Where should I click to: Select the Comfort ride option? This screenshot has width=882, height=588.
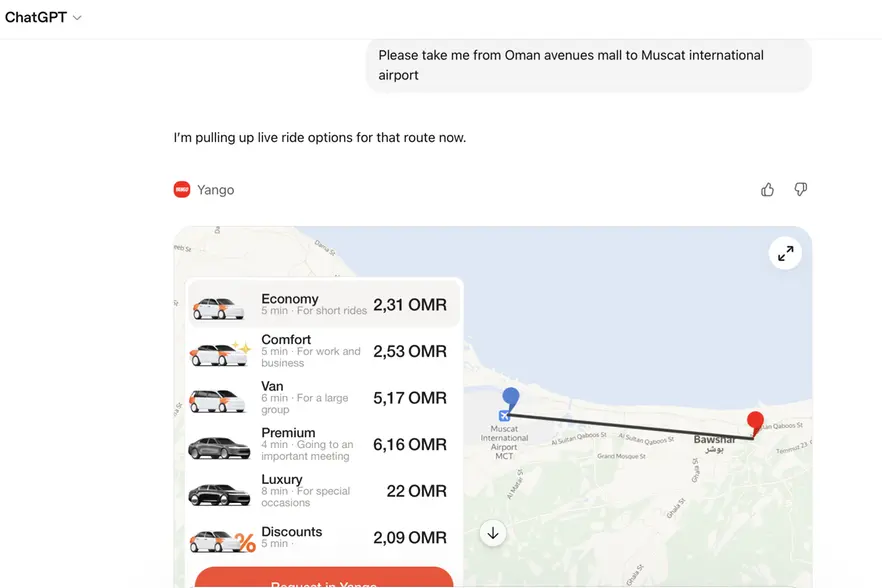323,351
